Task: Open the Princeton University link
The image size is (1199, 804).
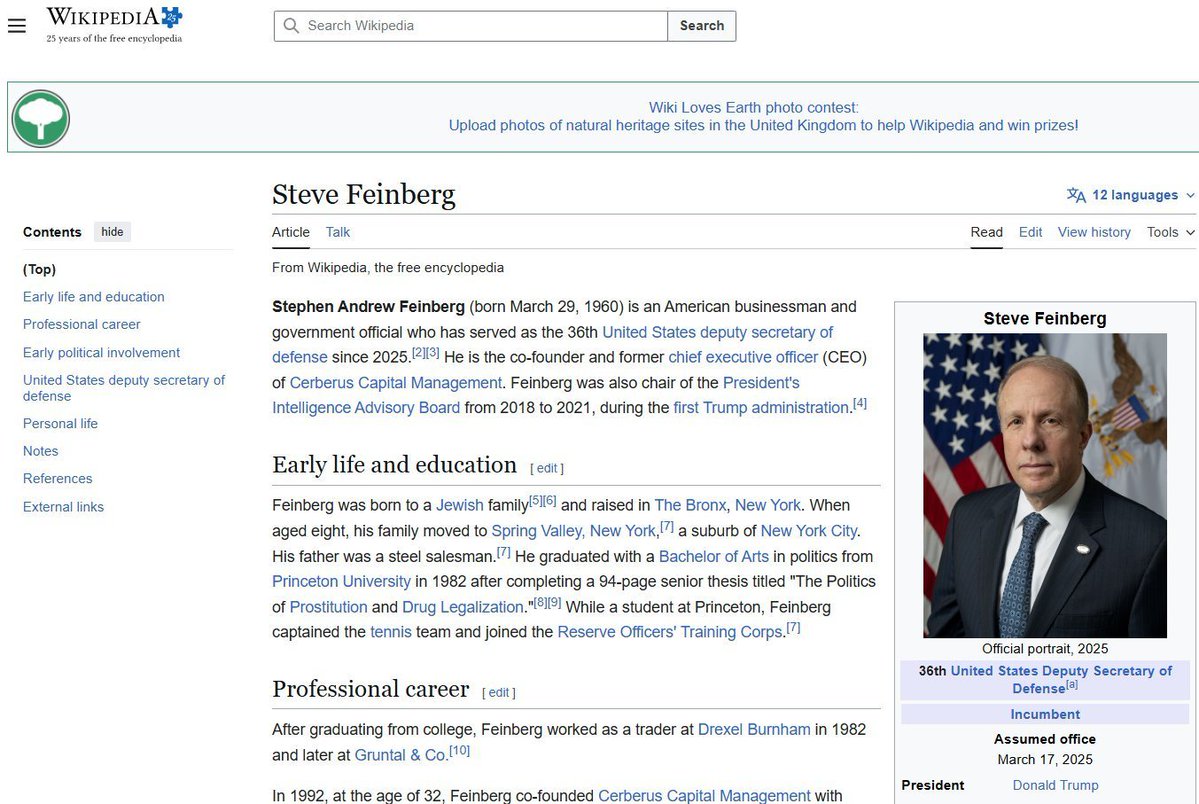Action: point(341,581)
